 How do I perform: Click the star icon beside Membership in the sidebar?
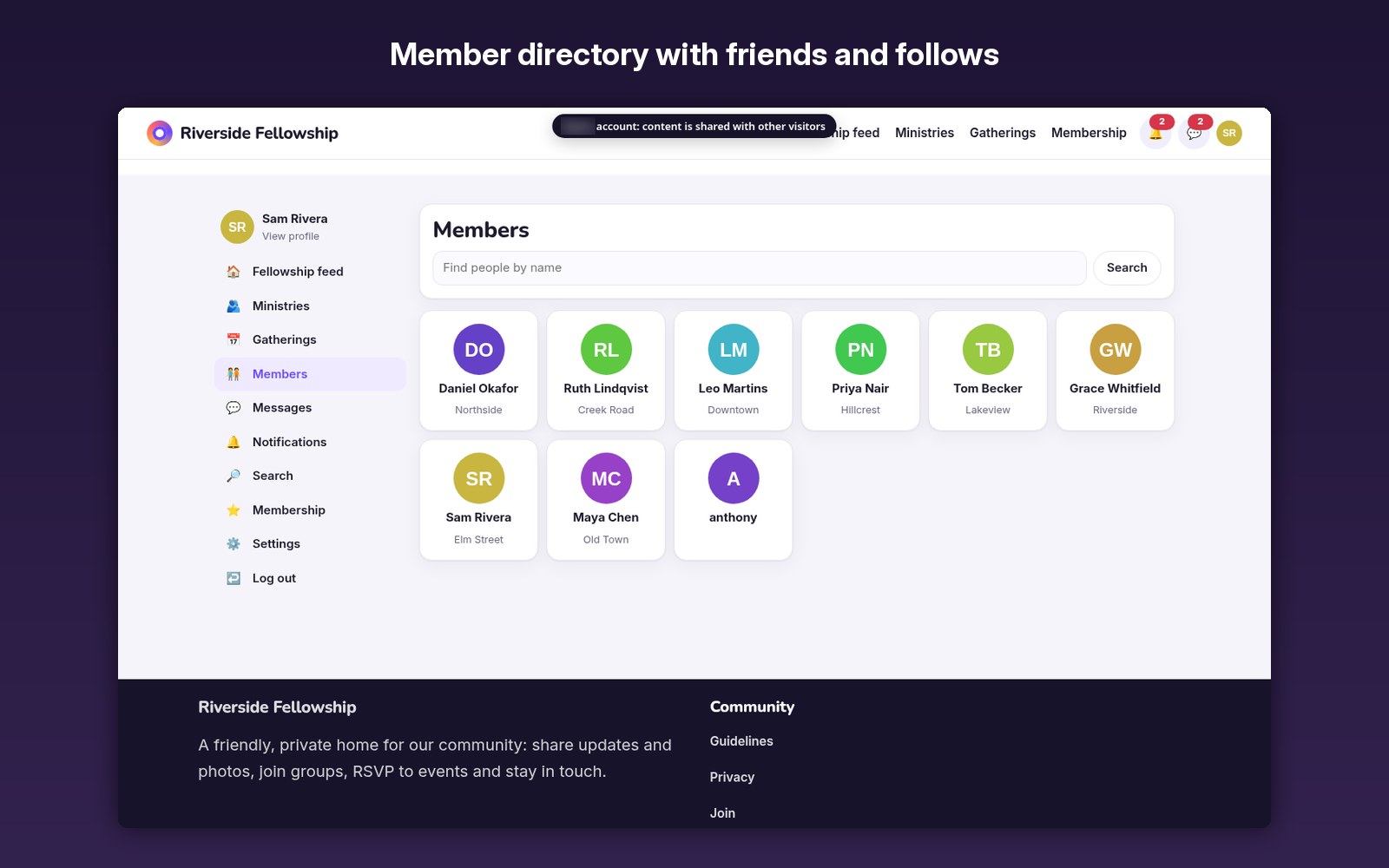pyautogui.click(x=234, y=510)
